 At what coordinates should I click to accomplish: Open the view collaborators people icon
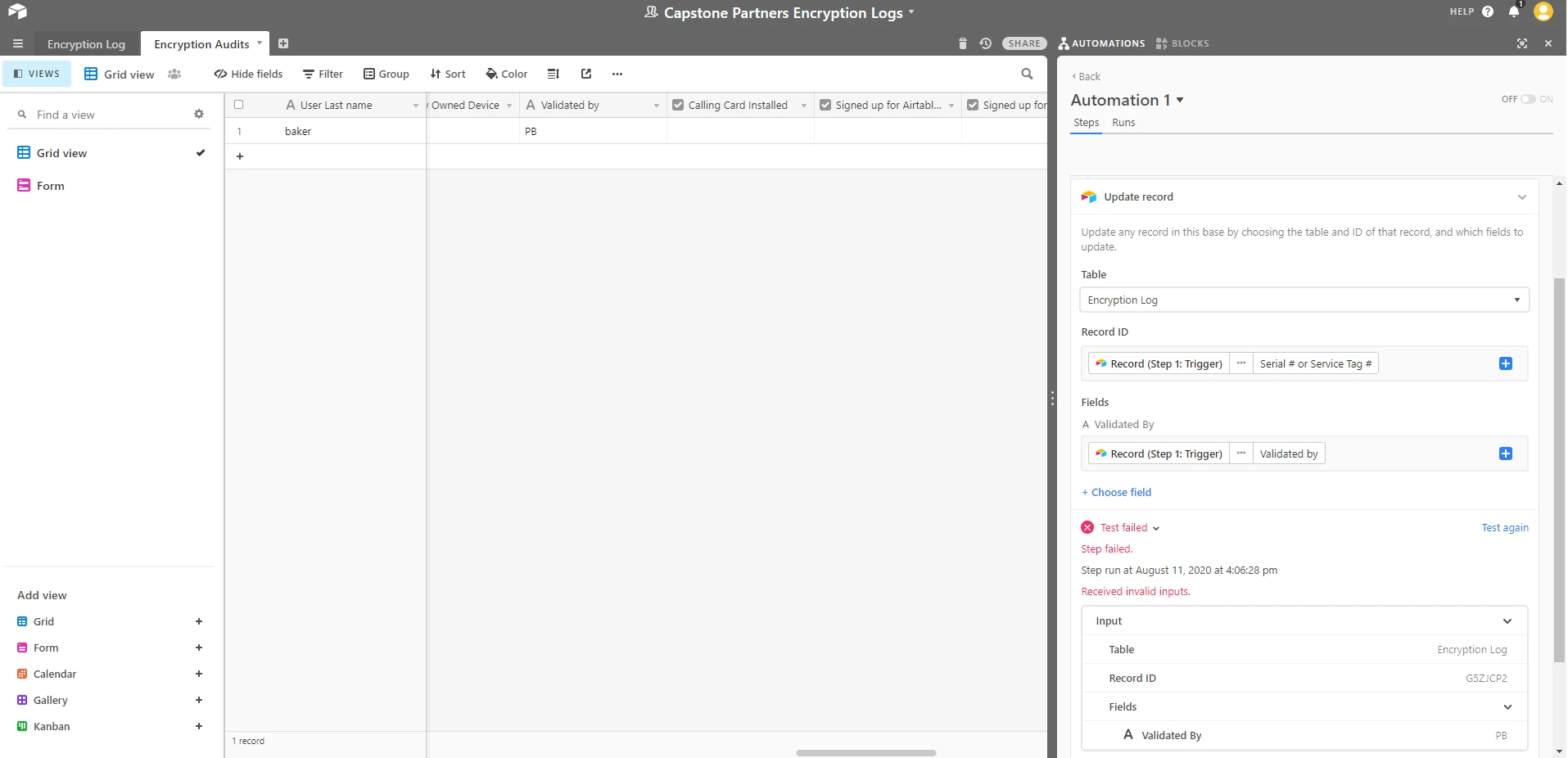point(174,74)
